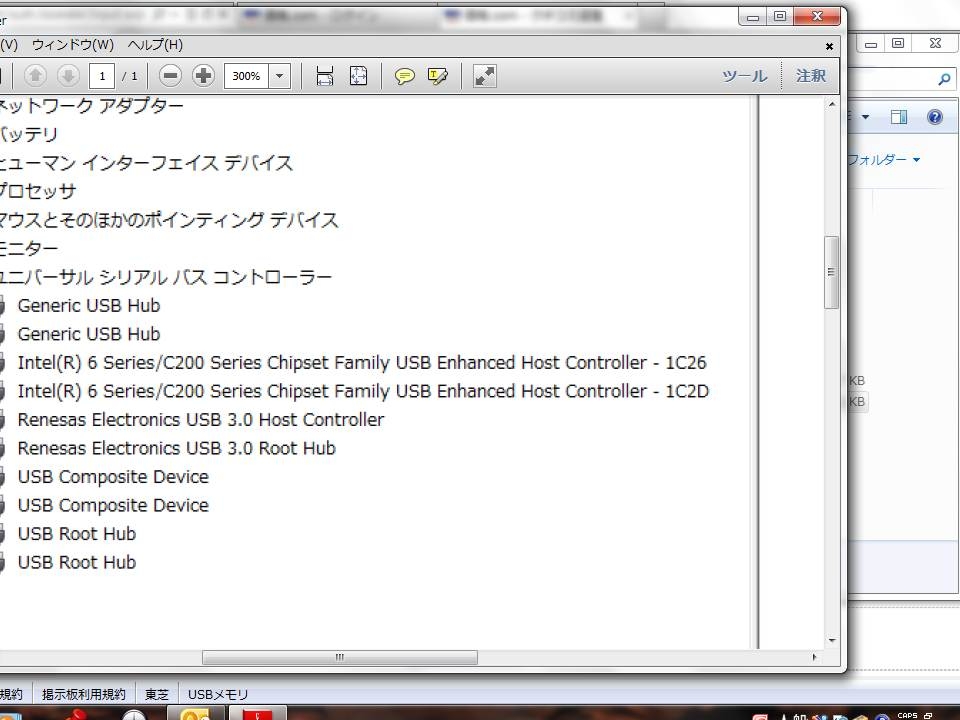Click the vertical scrollbar down arrow

click(x=831, y=640)
